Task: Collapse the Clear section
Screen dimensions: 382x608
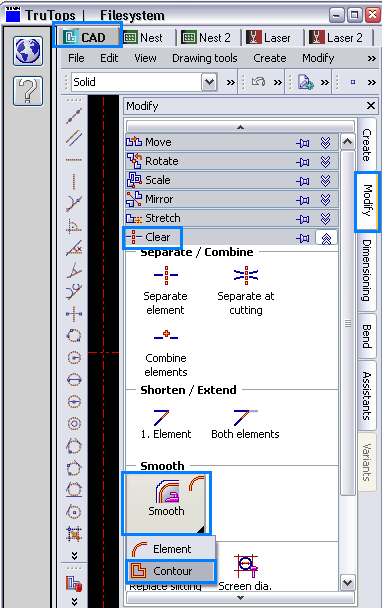Action: (326, 238)
